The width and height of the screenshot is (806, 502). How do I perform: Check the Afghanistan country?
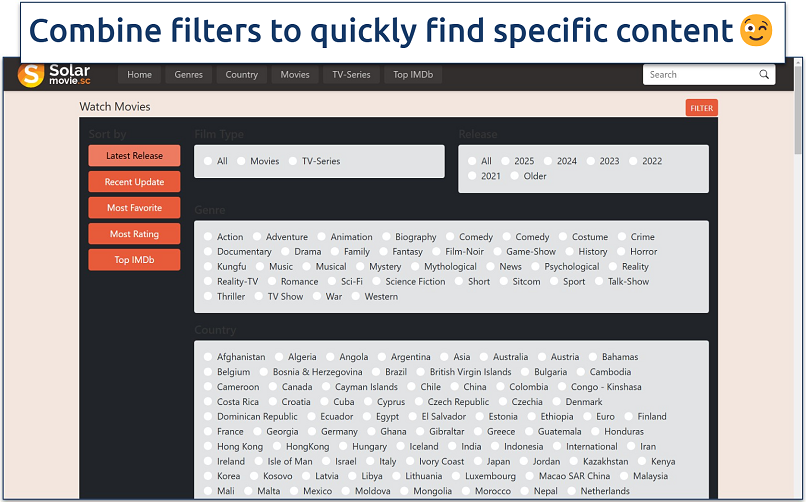click(x=208, y=357)
